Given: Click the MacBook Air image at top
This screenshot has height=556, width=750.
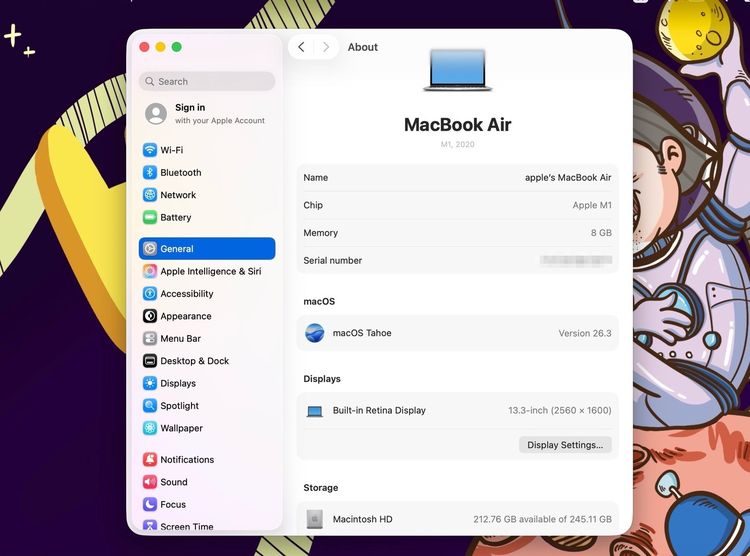Looking at the screenshot, I should coord(458,70).
